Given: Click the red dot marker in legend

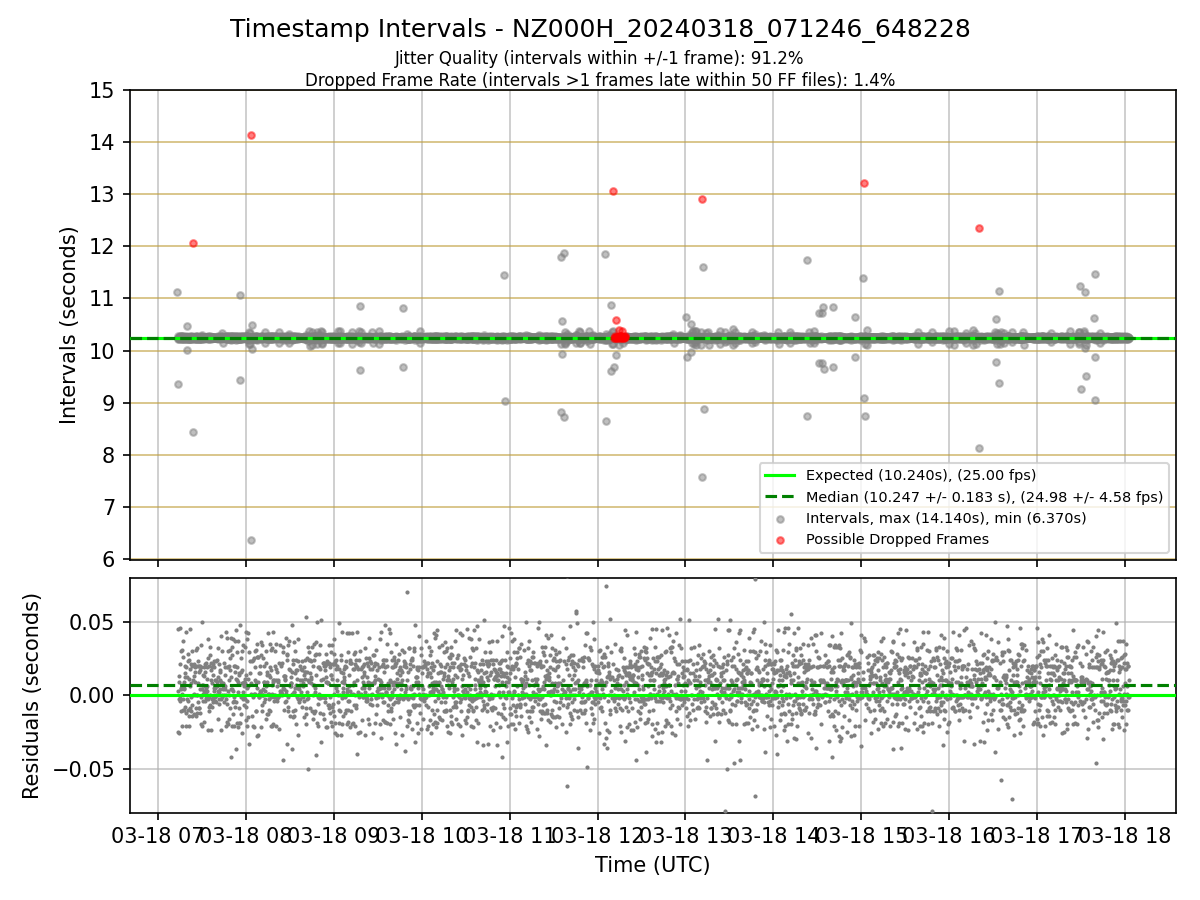Looking at the screenshot, I should tap(782, 539).
